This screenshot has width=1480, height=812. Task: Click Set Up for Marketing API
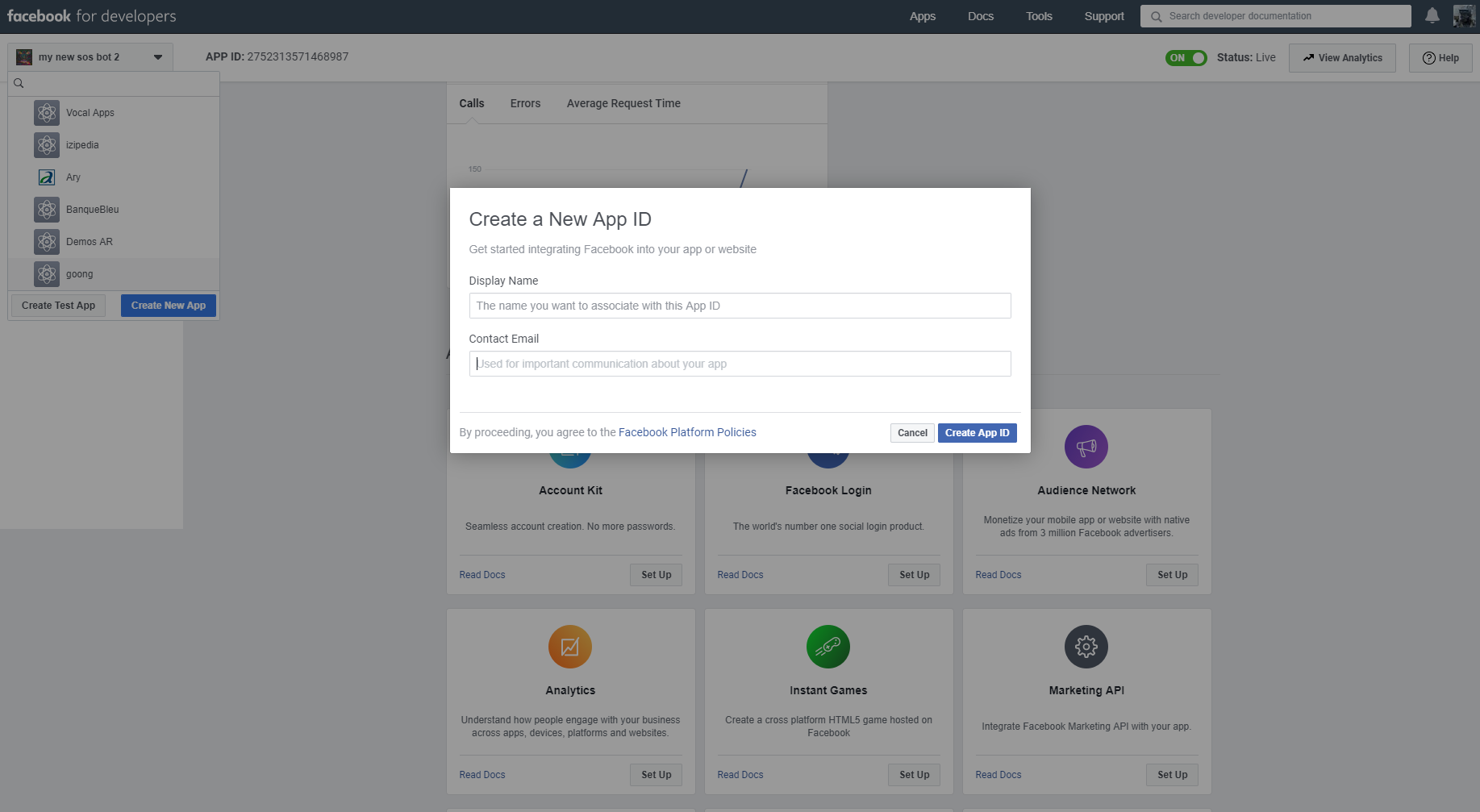(1172, 775)
